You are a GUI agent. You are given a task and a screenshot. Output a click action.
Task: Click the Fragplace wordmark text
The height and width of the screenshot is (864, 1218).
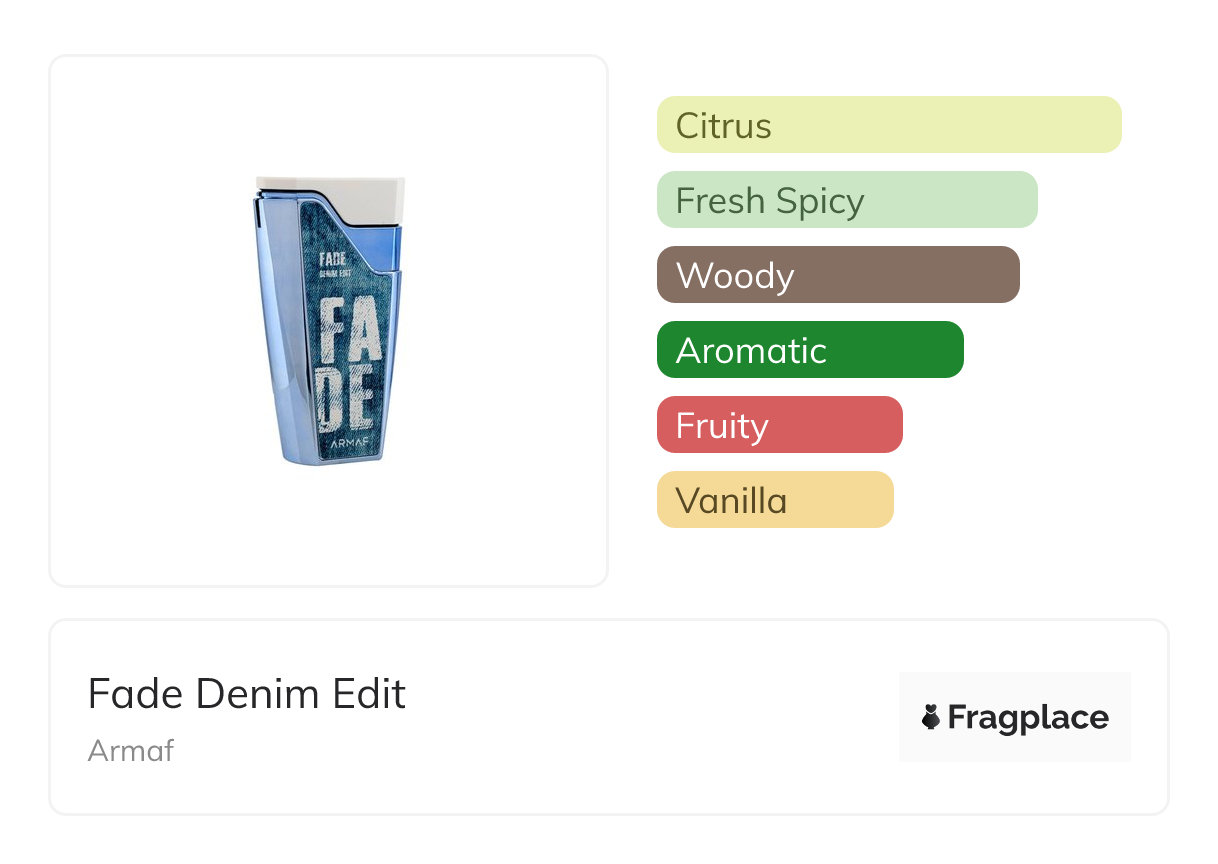click(1028, 718)
